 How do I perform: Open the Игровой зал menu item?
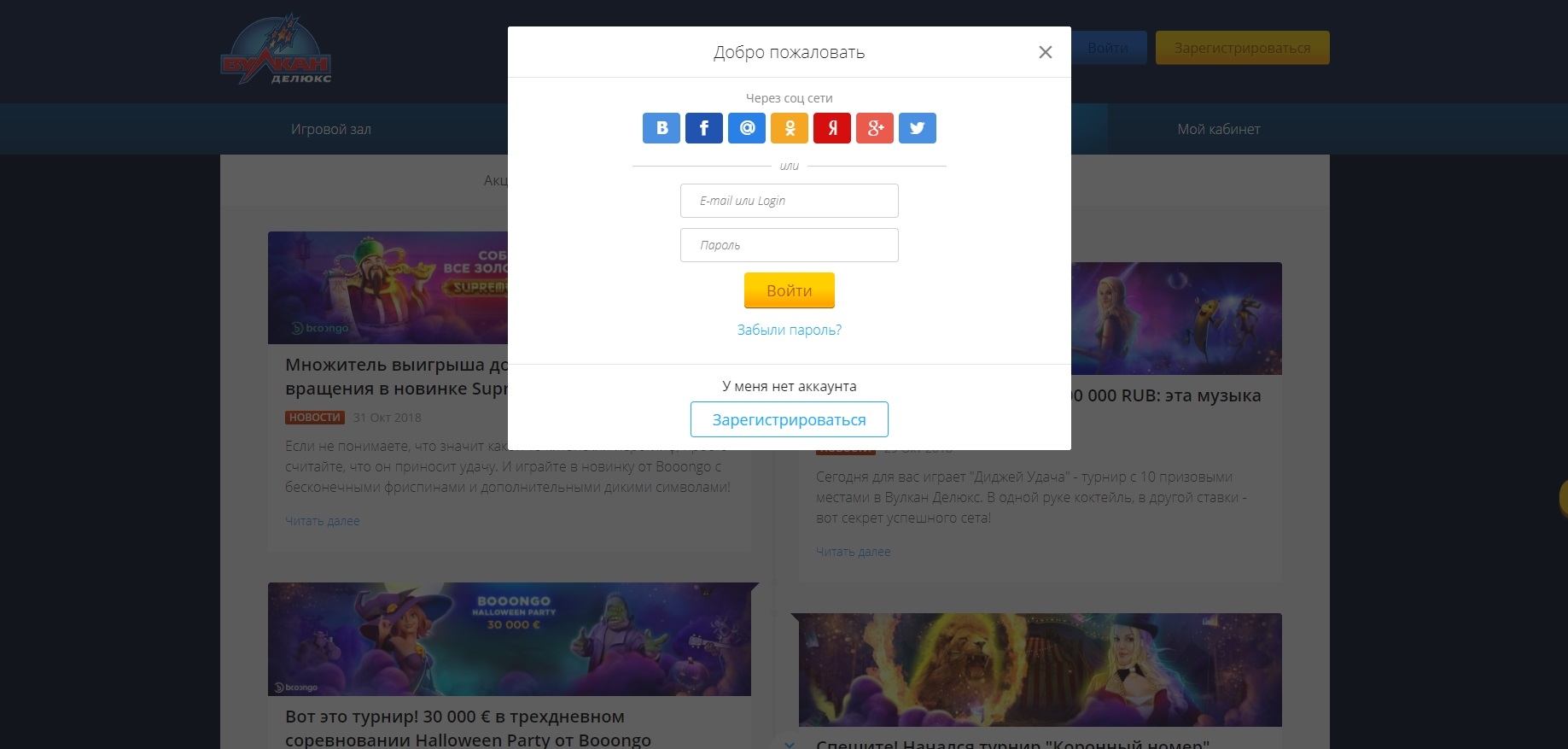click(331, 129)
